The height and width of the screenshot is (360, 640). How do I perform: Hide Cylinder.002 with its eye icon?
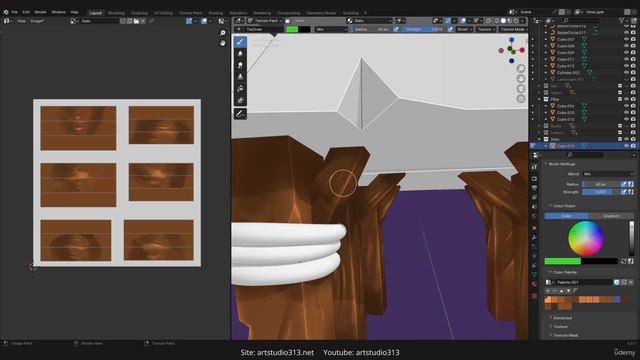tap(627, 73)
